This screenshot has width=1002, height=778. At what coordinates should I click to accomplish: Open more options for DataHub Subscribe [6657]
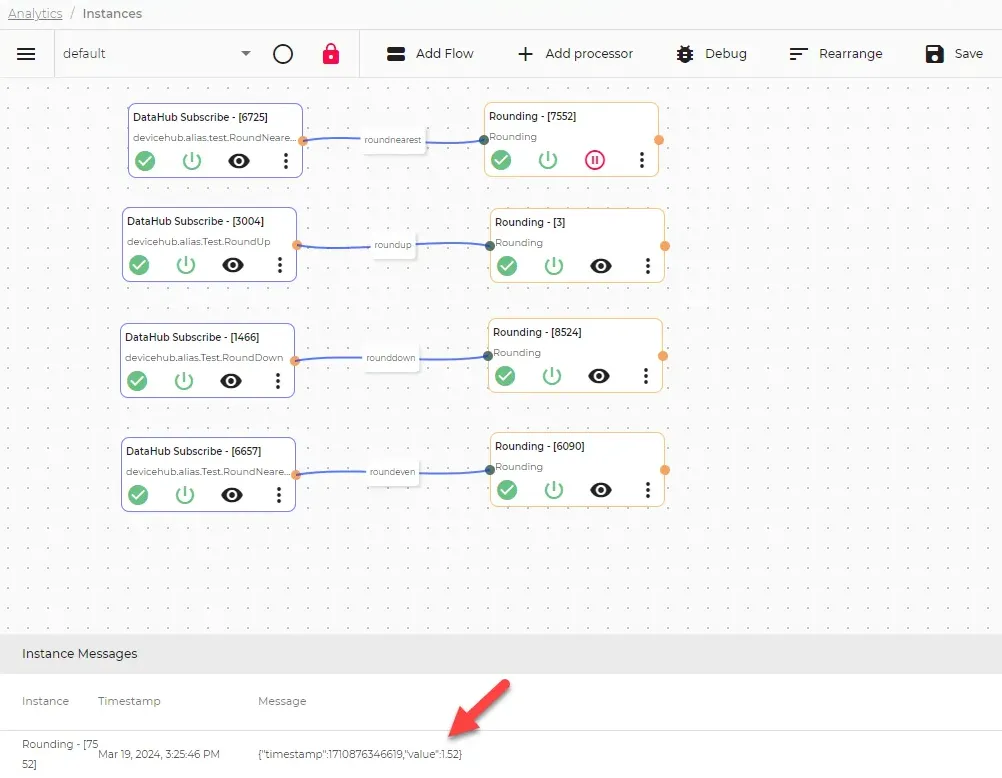279,495
